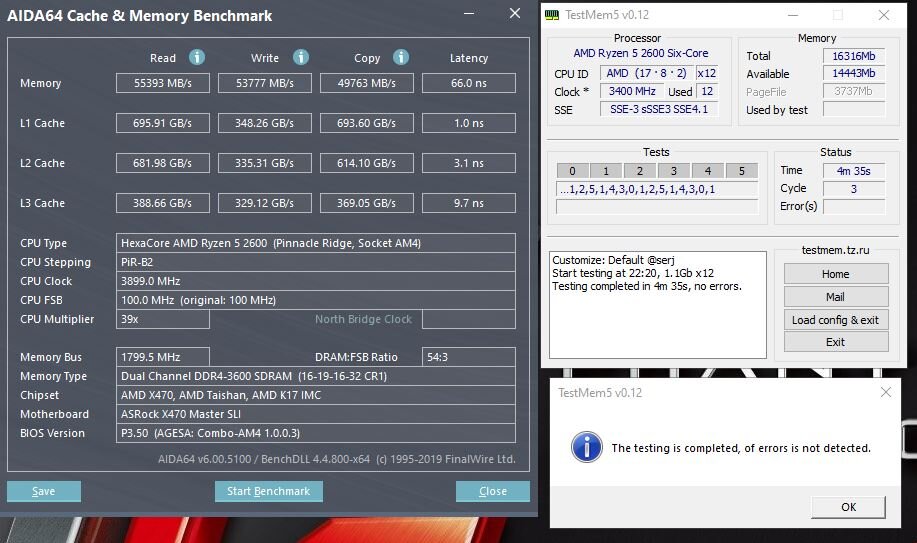Viewport: 917px width, 543px height.
Task: Click the test Time 4m 35s value
Action: pyautogui.click(x=854, y=171)
